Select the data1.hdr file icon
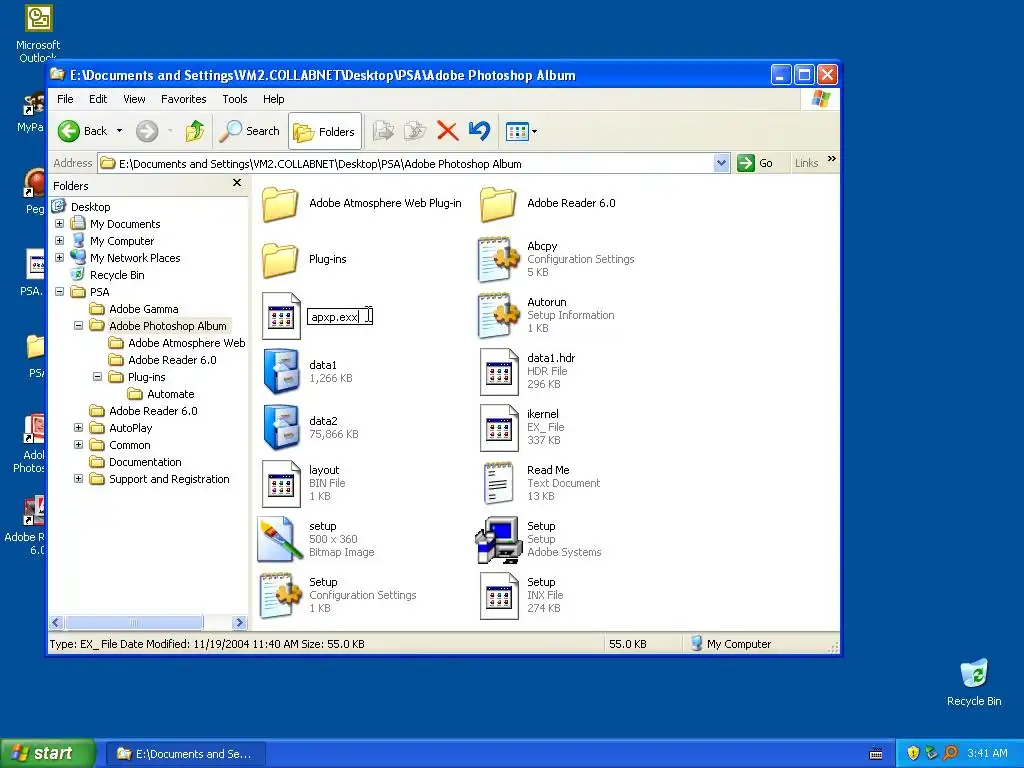This screenshot has height=768, width=1024. 499,372
